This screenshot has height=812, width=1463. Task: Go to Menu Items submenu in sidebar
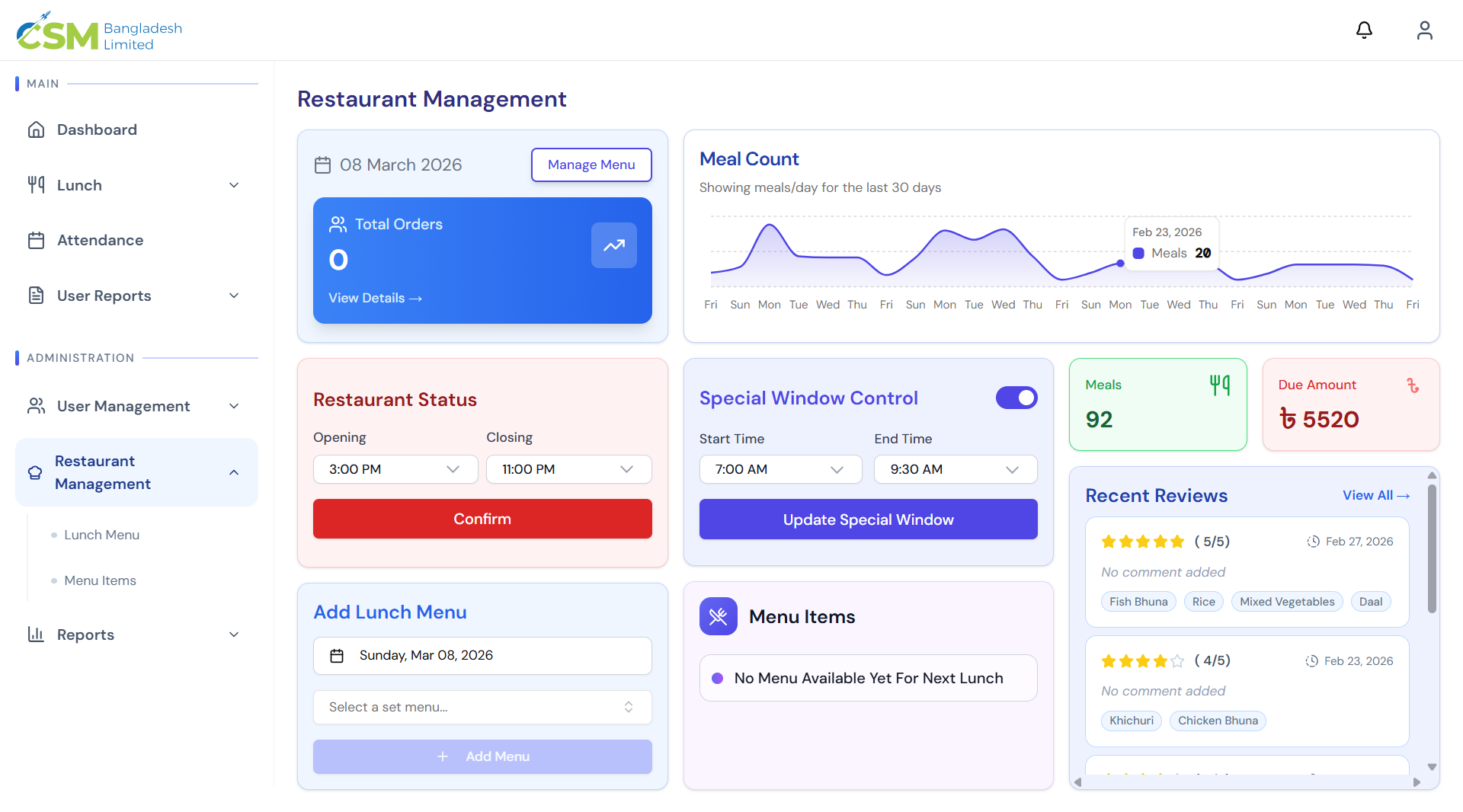pyautogui.click(x=100, y=580)
